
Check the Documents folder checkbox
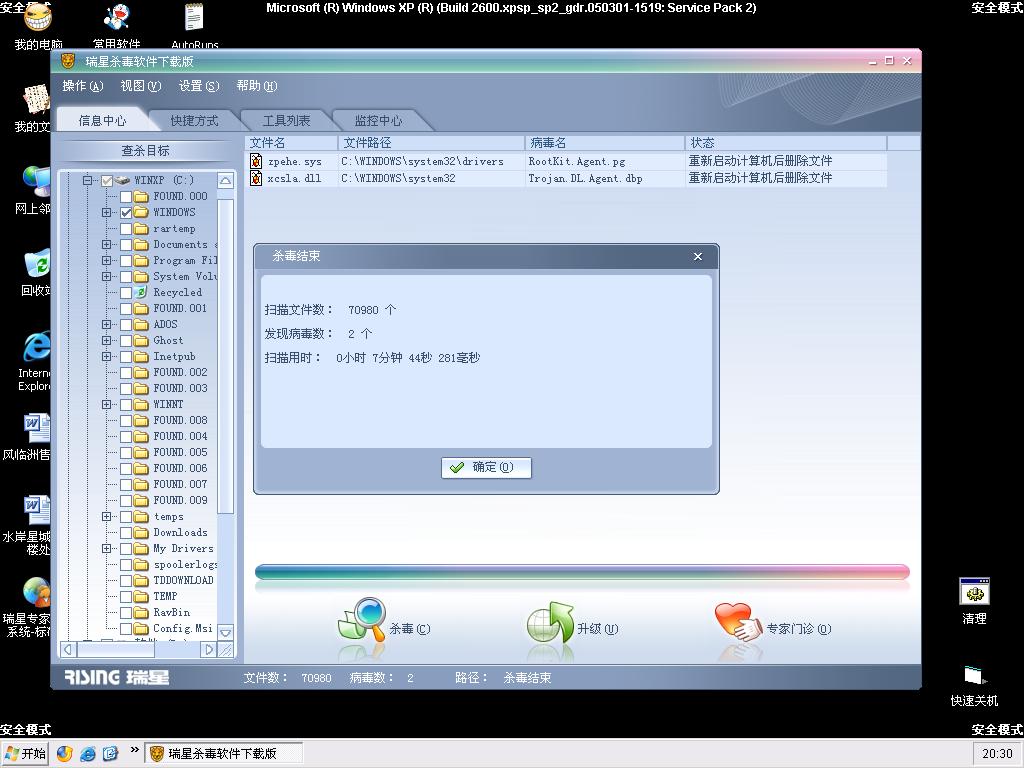pyautogui.click(x=126, y=245)
